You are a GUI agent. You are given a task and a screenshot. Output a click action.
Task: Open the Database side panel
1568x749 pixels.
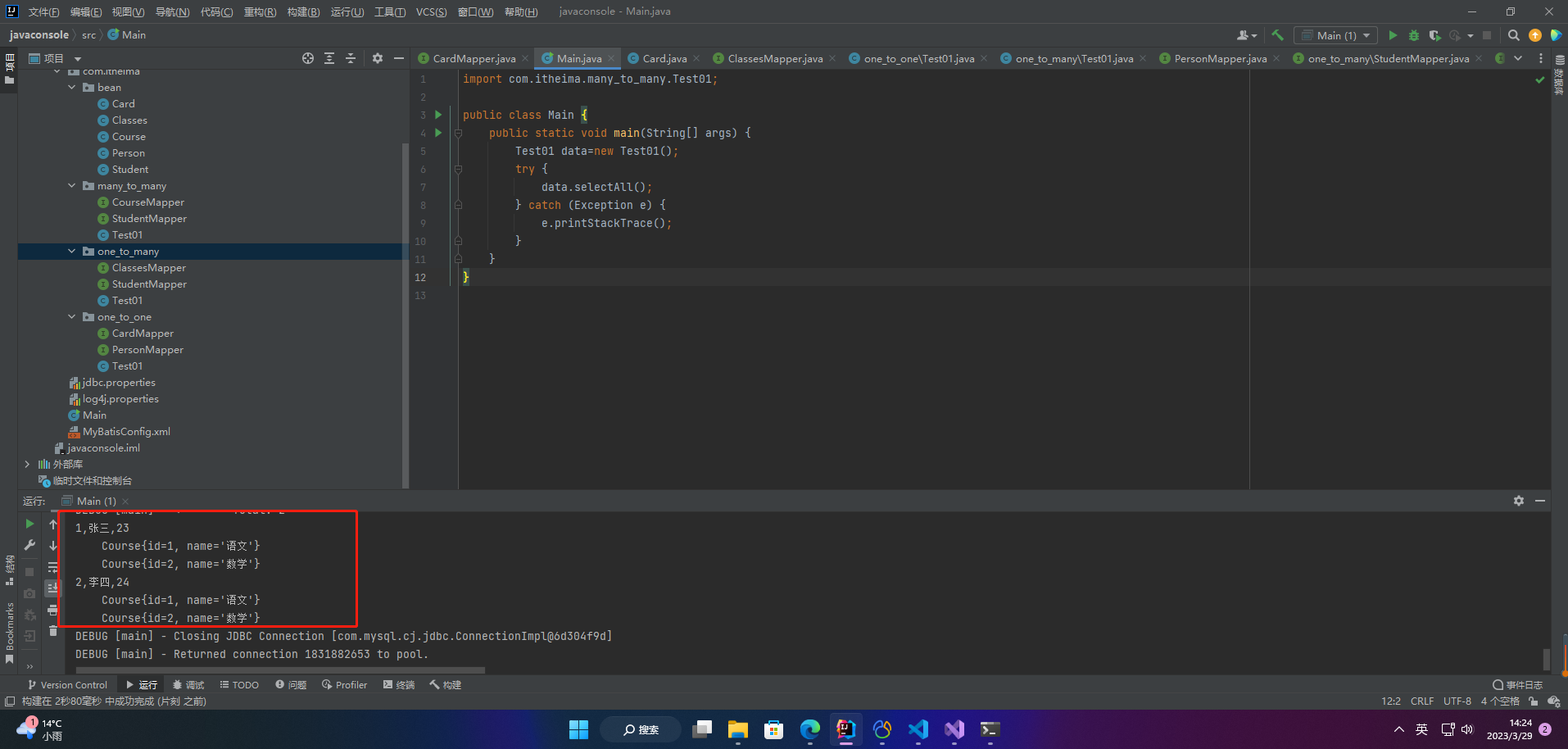click(x=1559, y=75)
